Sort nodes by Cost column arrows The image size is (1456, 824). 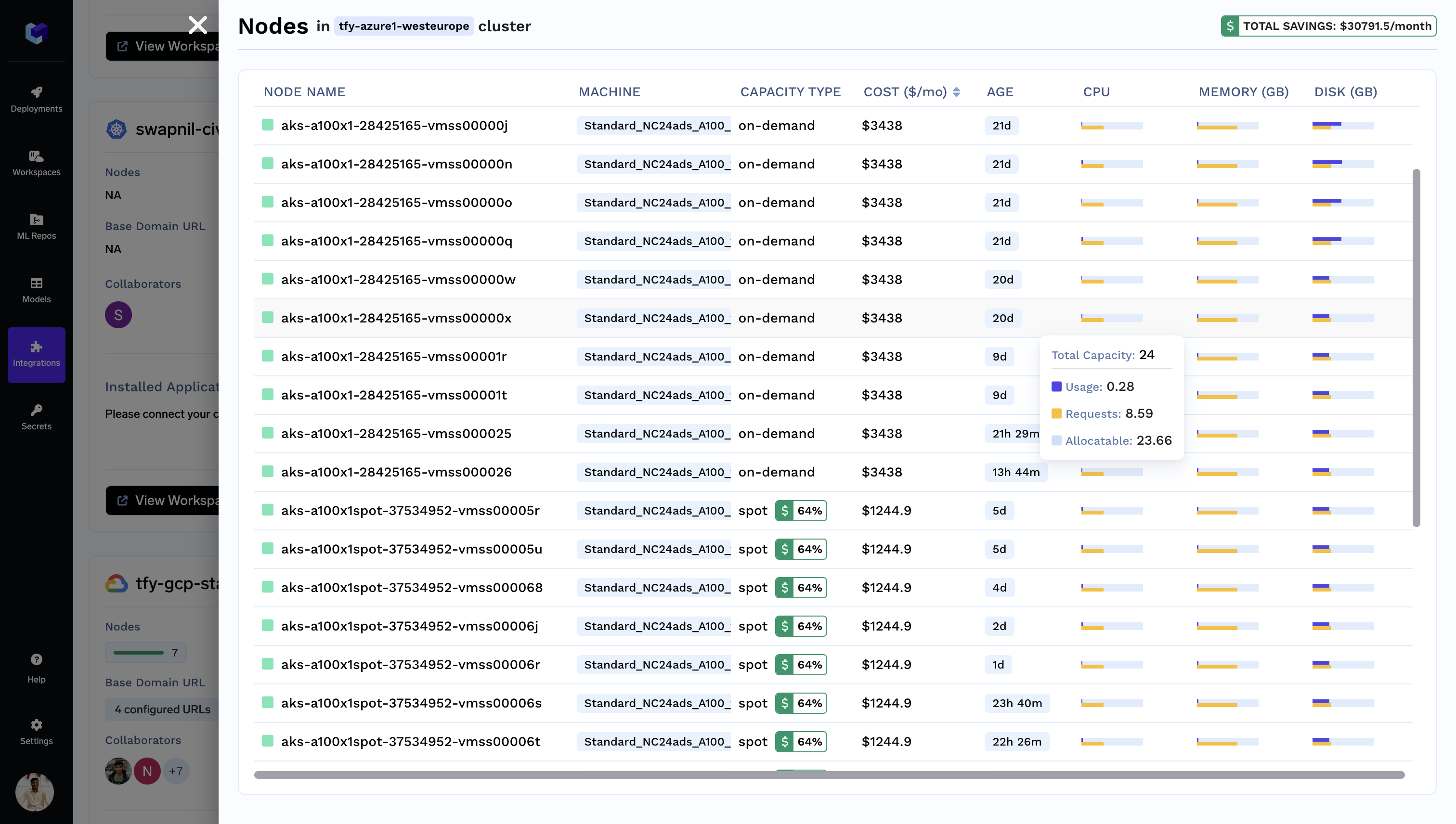(956, 91)
